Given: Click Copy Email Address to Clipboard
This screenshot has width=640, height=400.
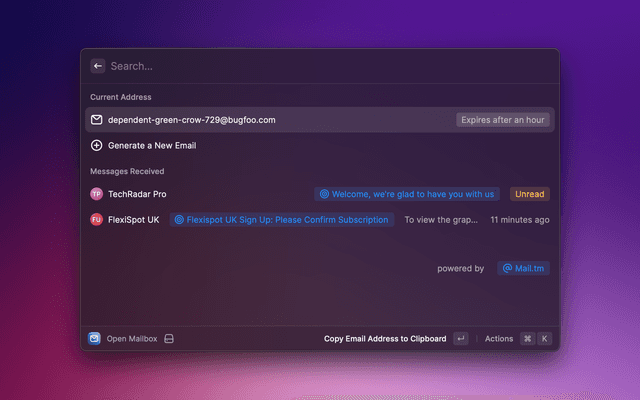Looking at the screenshot, I should [x=385, y=339].
